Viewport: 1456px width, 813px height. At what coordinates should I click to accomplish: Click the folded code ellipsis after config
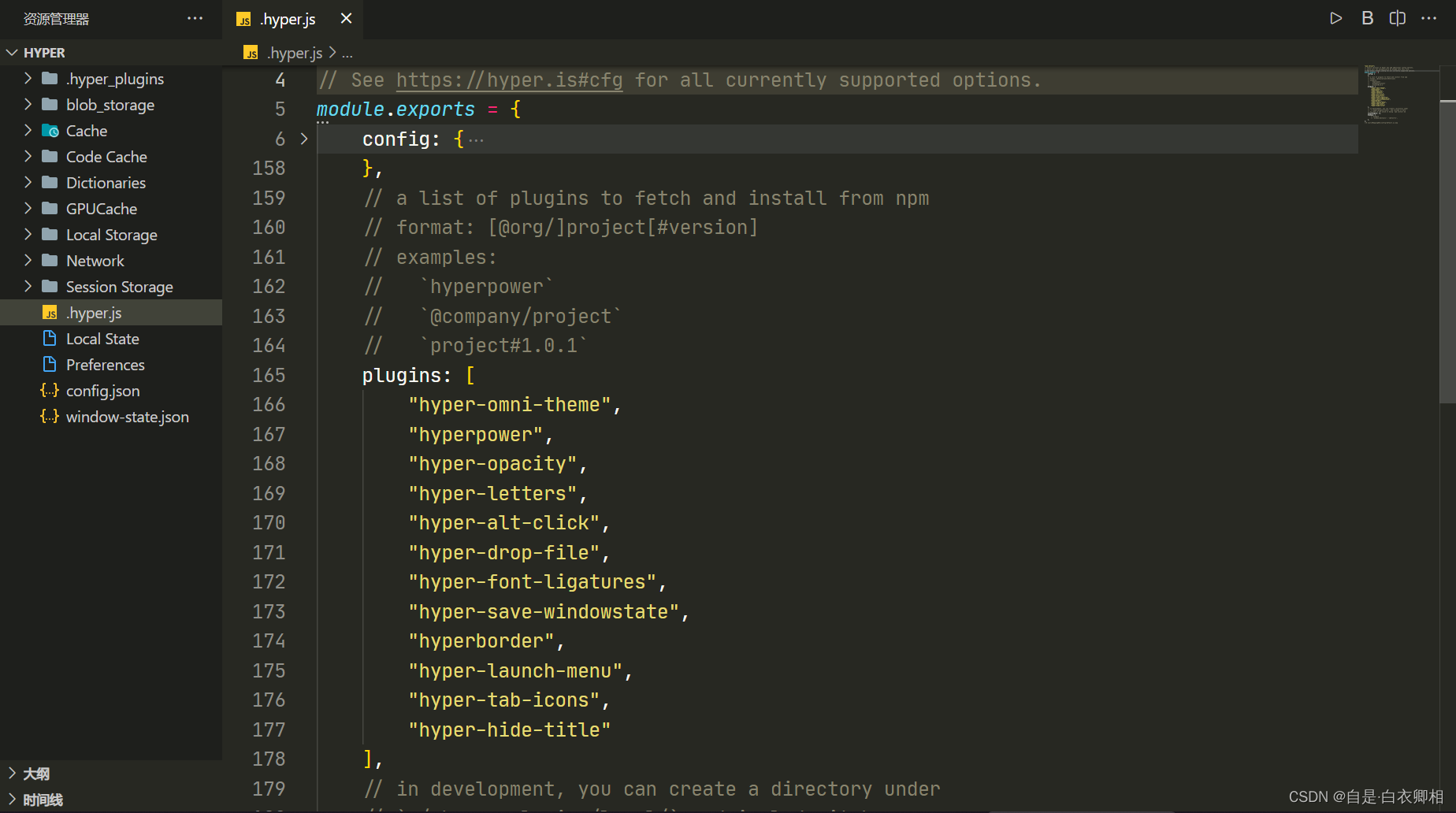pos(476,140)
